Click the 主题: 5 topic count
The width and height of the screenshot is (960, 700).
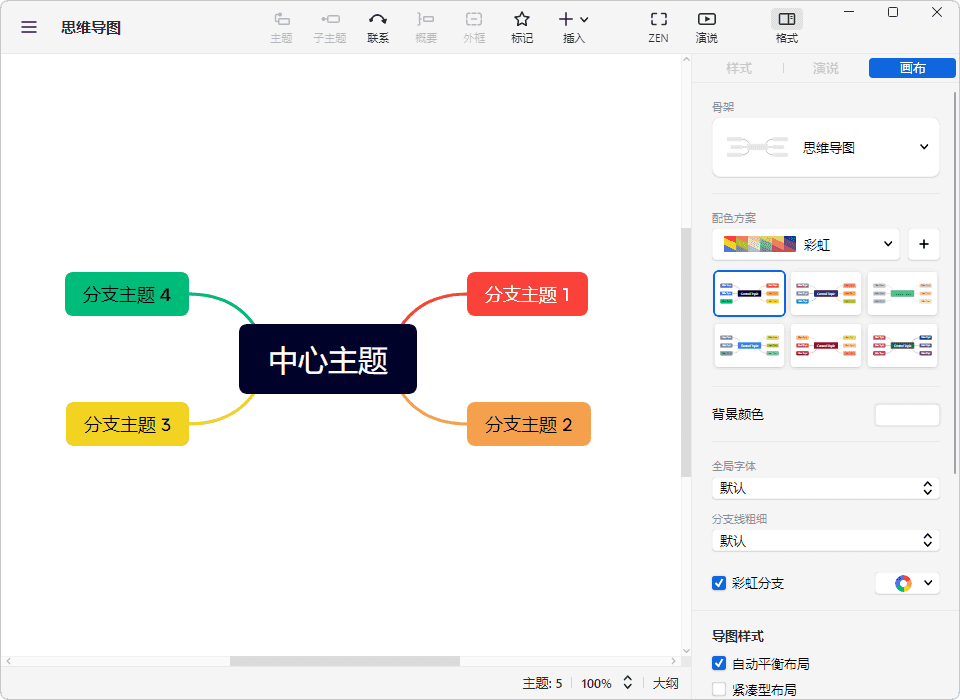click(x=542, y=683)
